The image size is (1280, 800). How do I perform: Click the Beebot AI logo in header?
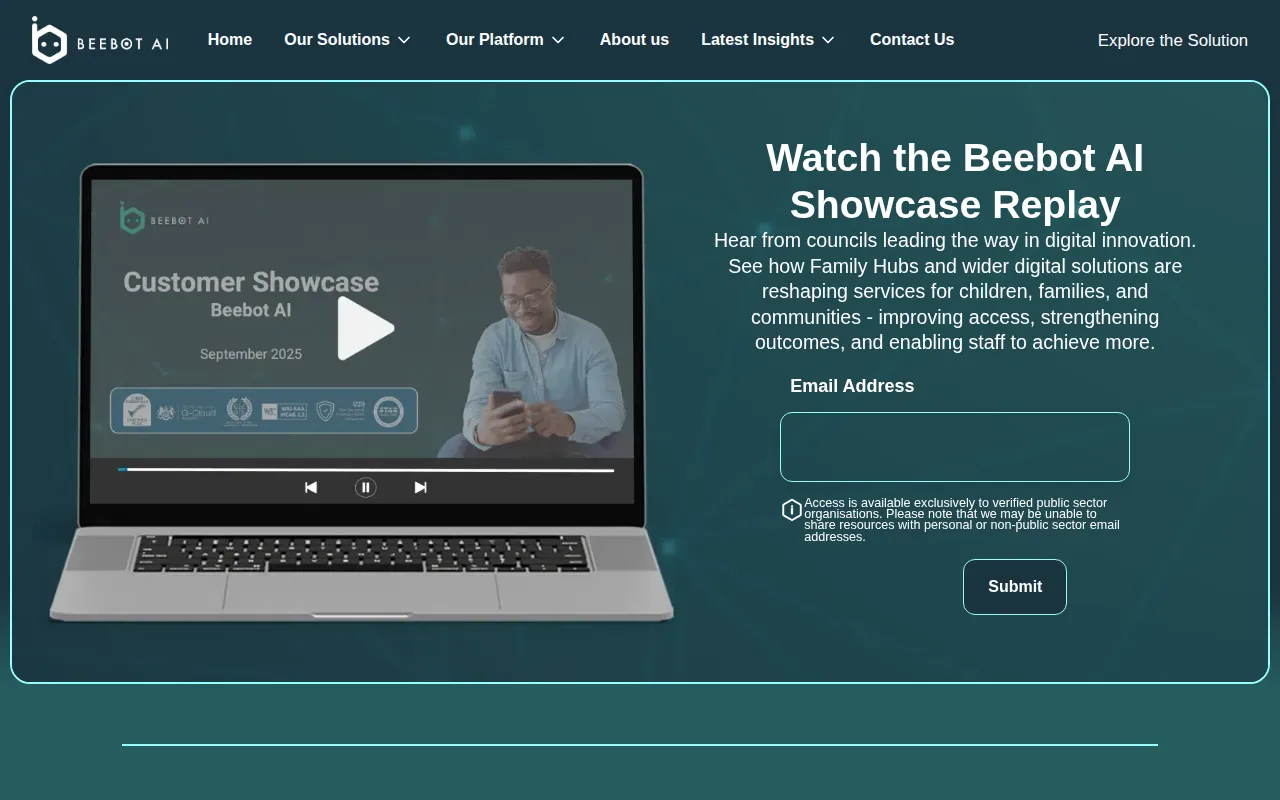click(x=100, y=41)
